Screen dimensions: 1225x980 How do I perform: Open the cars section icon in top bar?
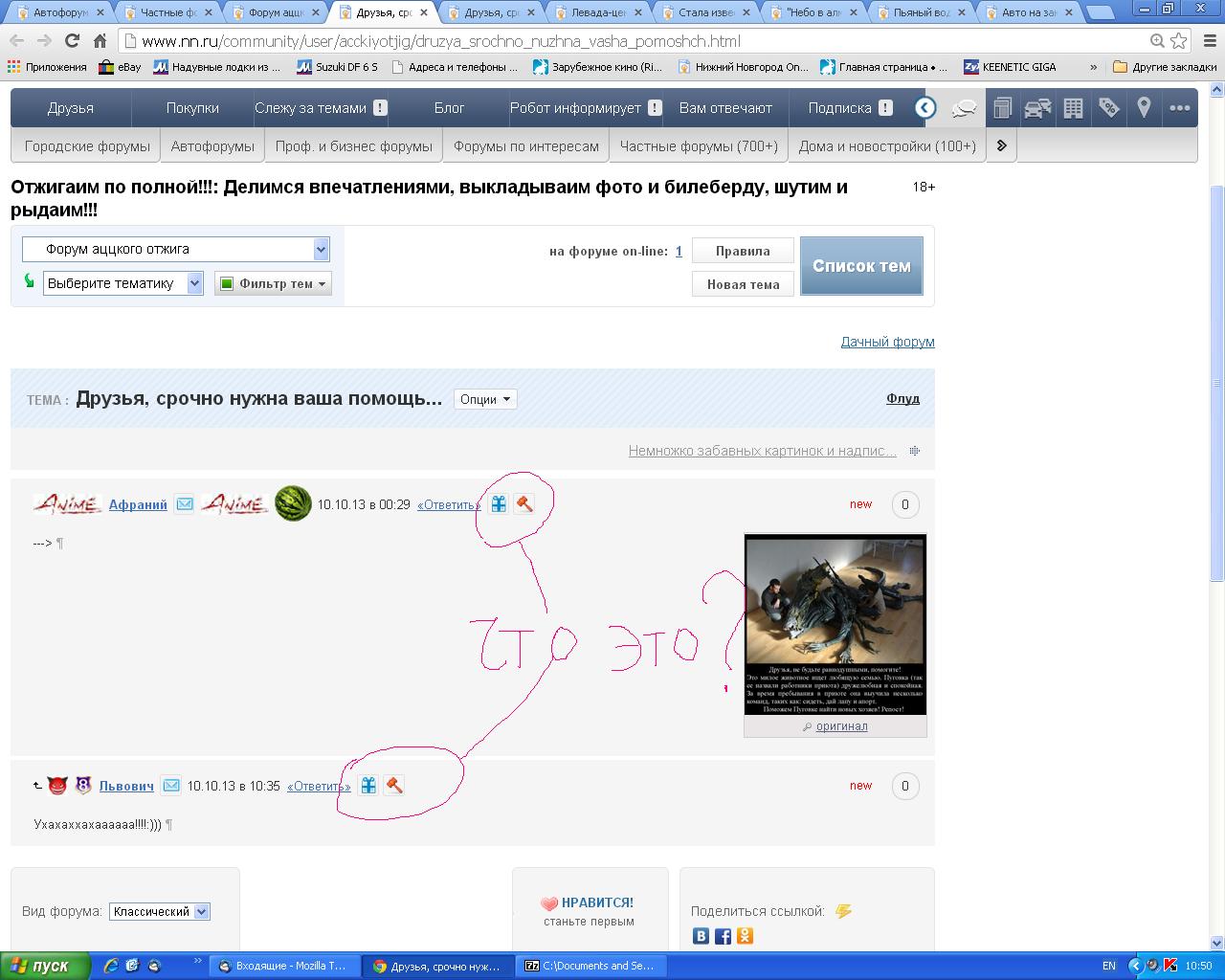click(x=1037, y=108)
